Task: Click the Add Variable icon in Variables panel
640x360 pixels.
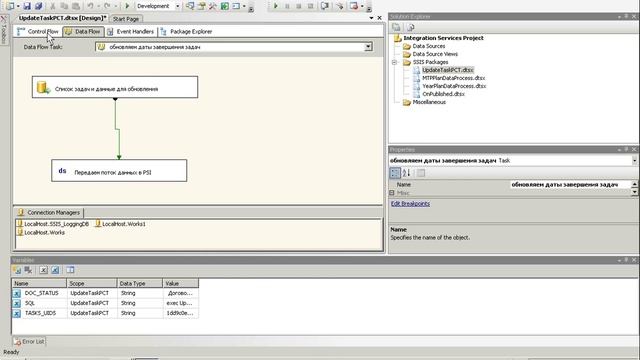Action: click(x=17, y=270)
